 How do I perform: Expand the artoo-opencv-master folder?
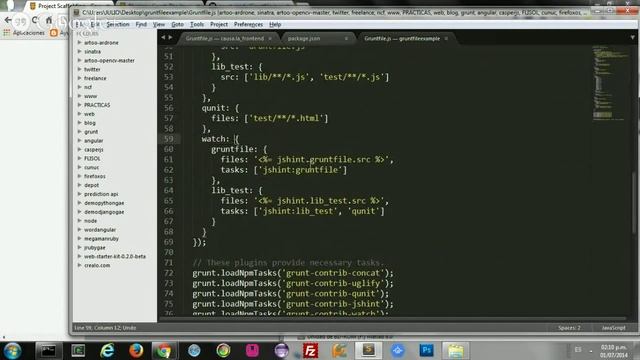coord(80,60)
